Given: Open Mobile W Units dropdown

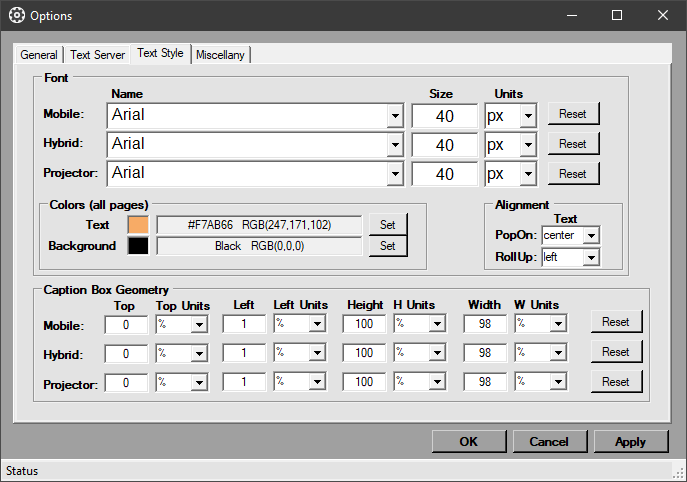Looking at the screenshot, I should click(558, 324).
